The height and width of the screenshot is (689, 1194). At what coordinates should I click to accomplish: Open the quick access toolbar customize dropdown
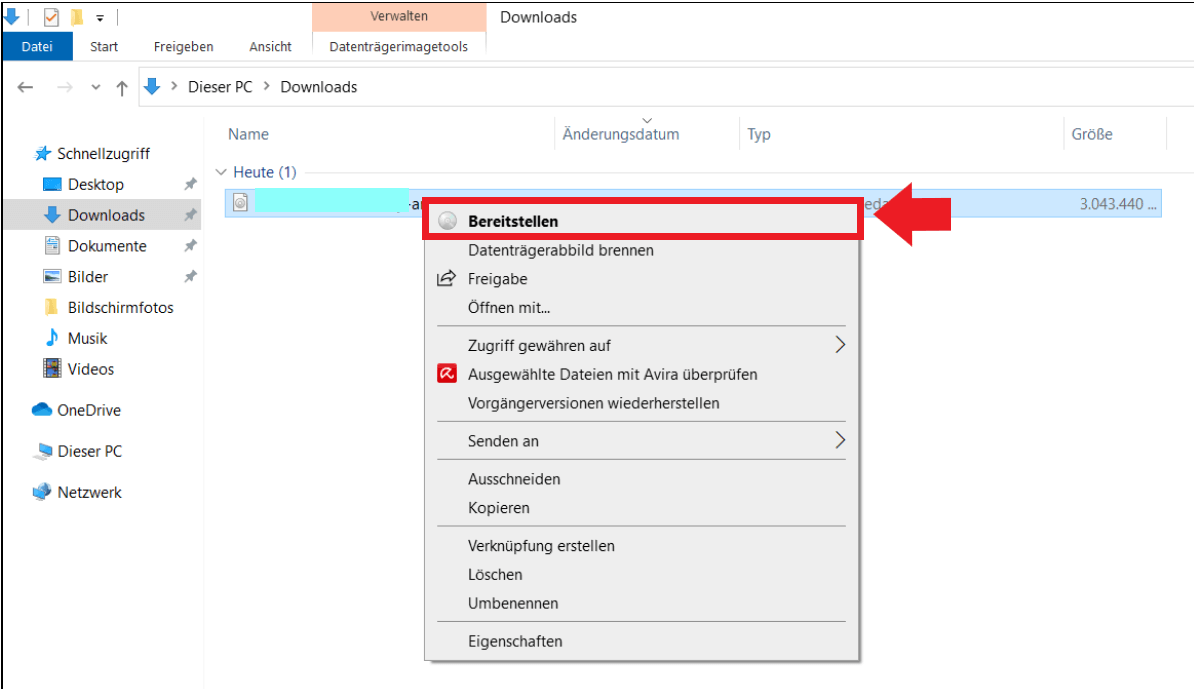tap(100, 18)
